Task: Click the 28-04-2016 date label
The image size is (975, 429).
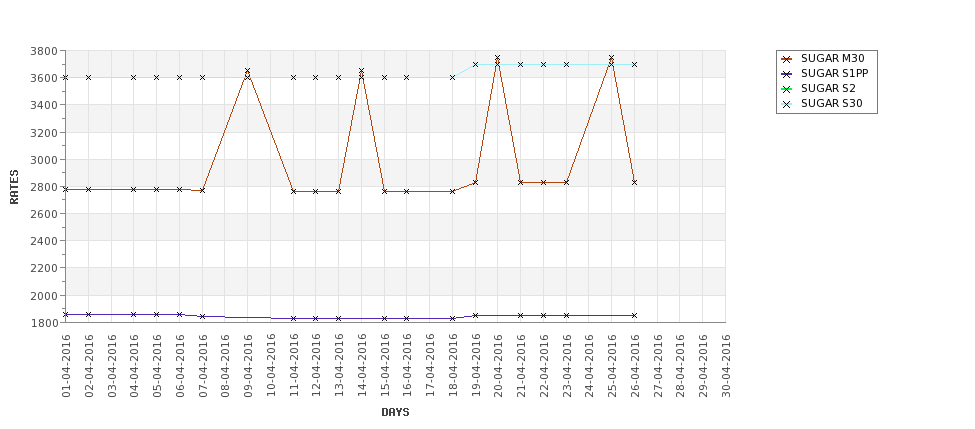Action: (x=680, y=366)
